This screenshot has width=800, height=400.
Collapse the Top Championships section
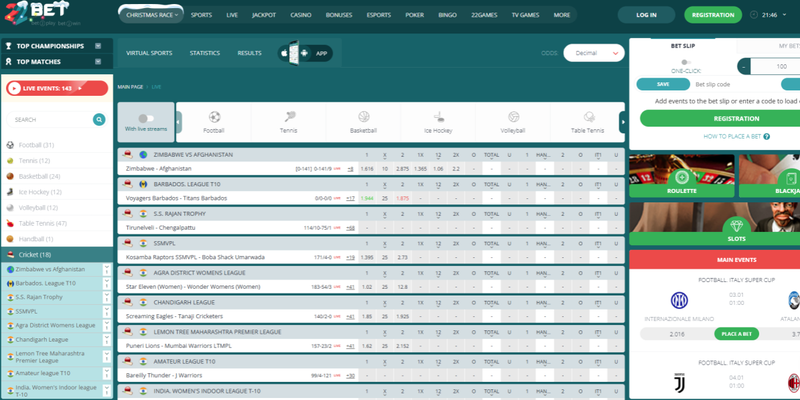(x=98, y=46)
